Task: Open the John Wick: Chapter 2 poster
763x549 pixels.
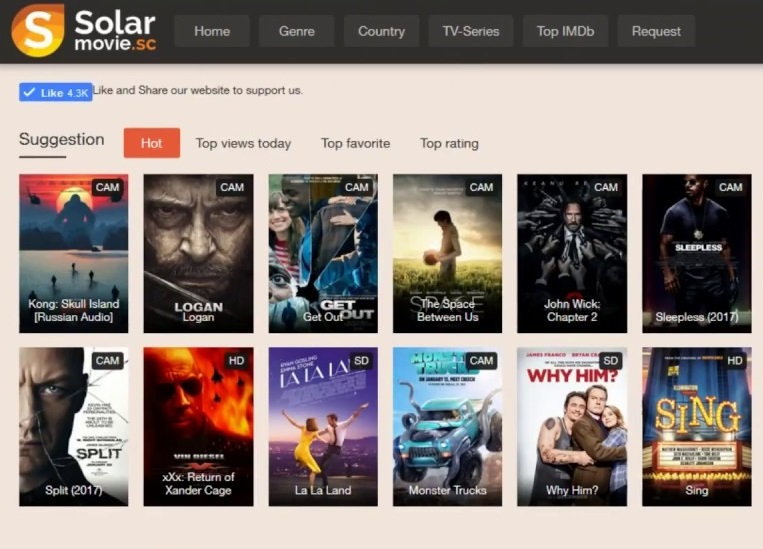Action: [x=572, y=254]
